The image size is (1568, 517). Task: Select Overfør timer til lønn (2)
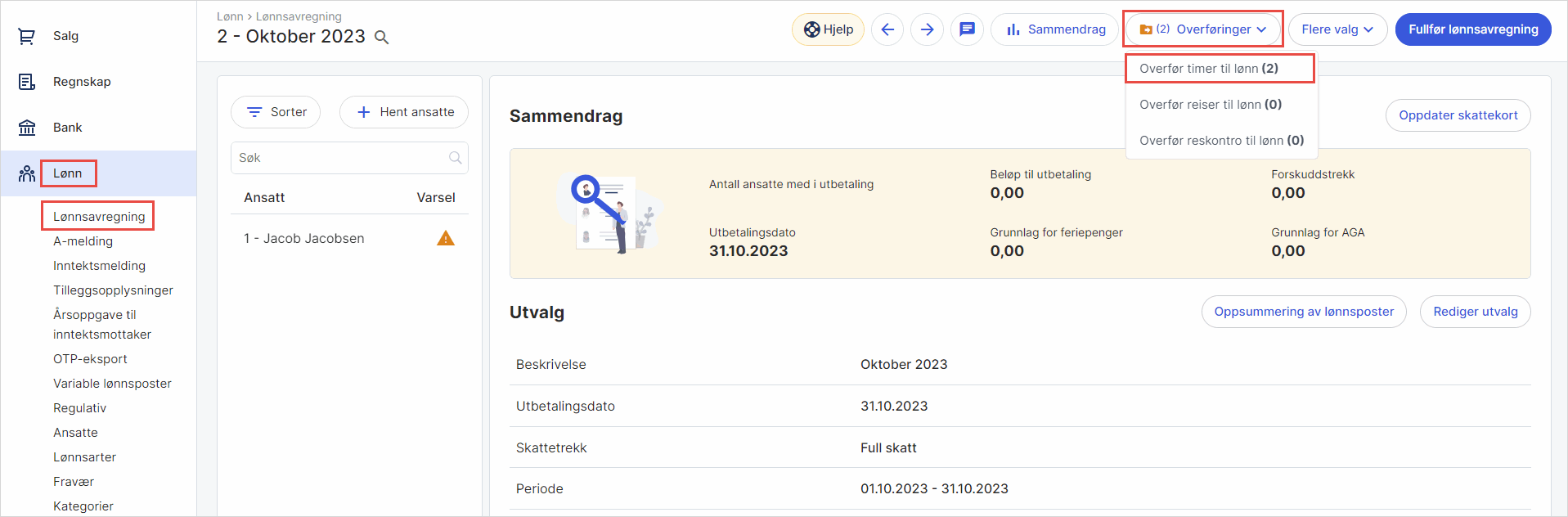[x=1208, y=69]
